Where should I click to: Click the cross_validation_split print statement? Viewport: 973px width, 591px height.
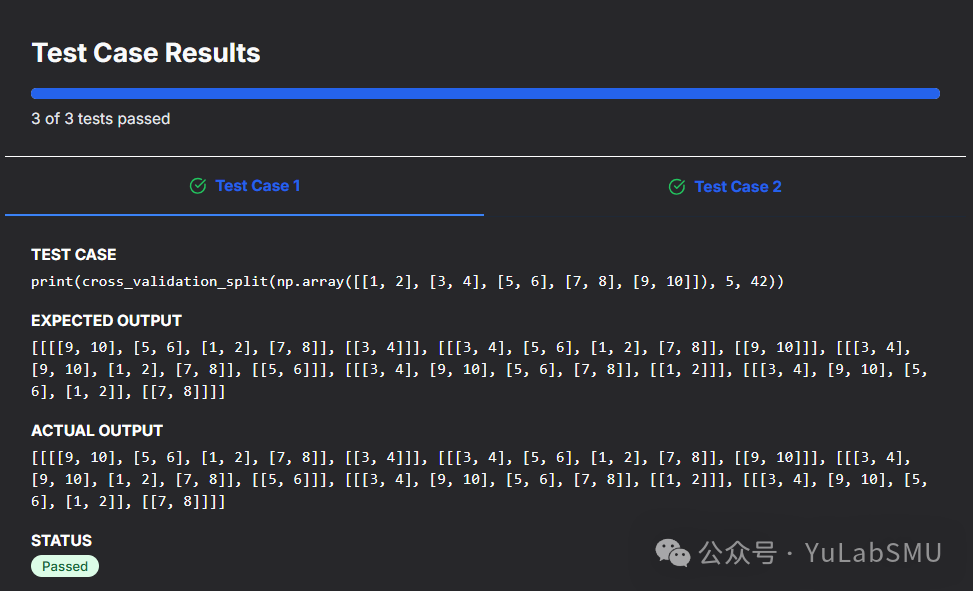point(407,282)
